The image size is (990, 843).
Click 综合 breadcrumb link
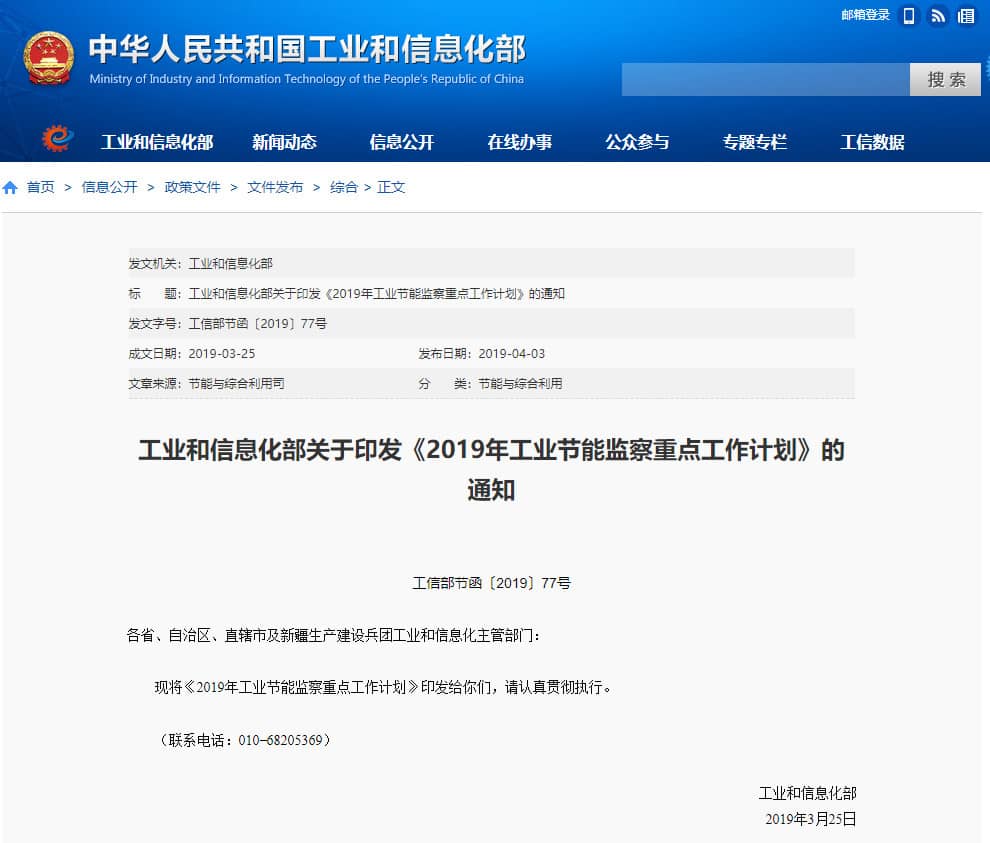[x=343, y=188]
